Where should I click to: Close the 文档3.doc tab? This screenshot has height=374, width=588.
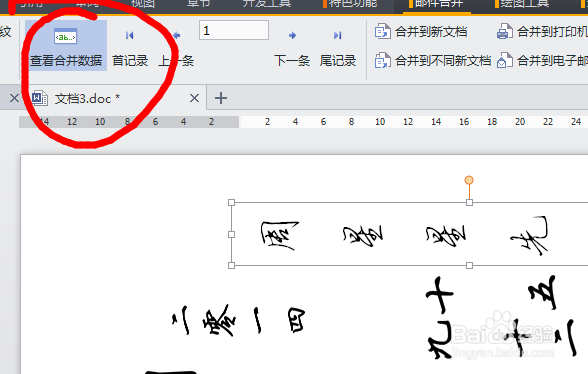click(194, 98)
